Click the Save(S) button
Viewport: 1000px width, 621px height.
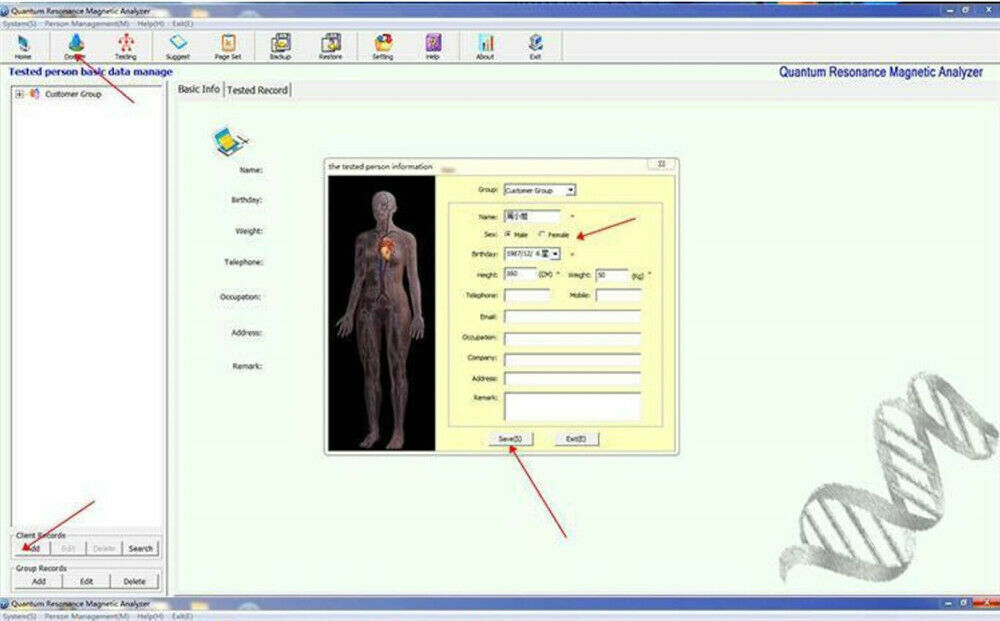point(509,438)
